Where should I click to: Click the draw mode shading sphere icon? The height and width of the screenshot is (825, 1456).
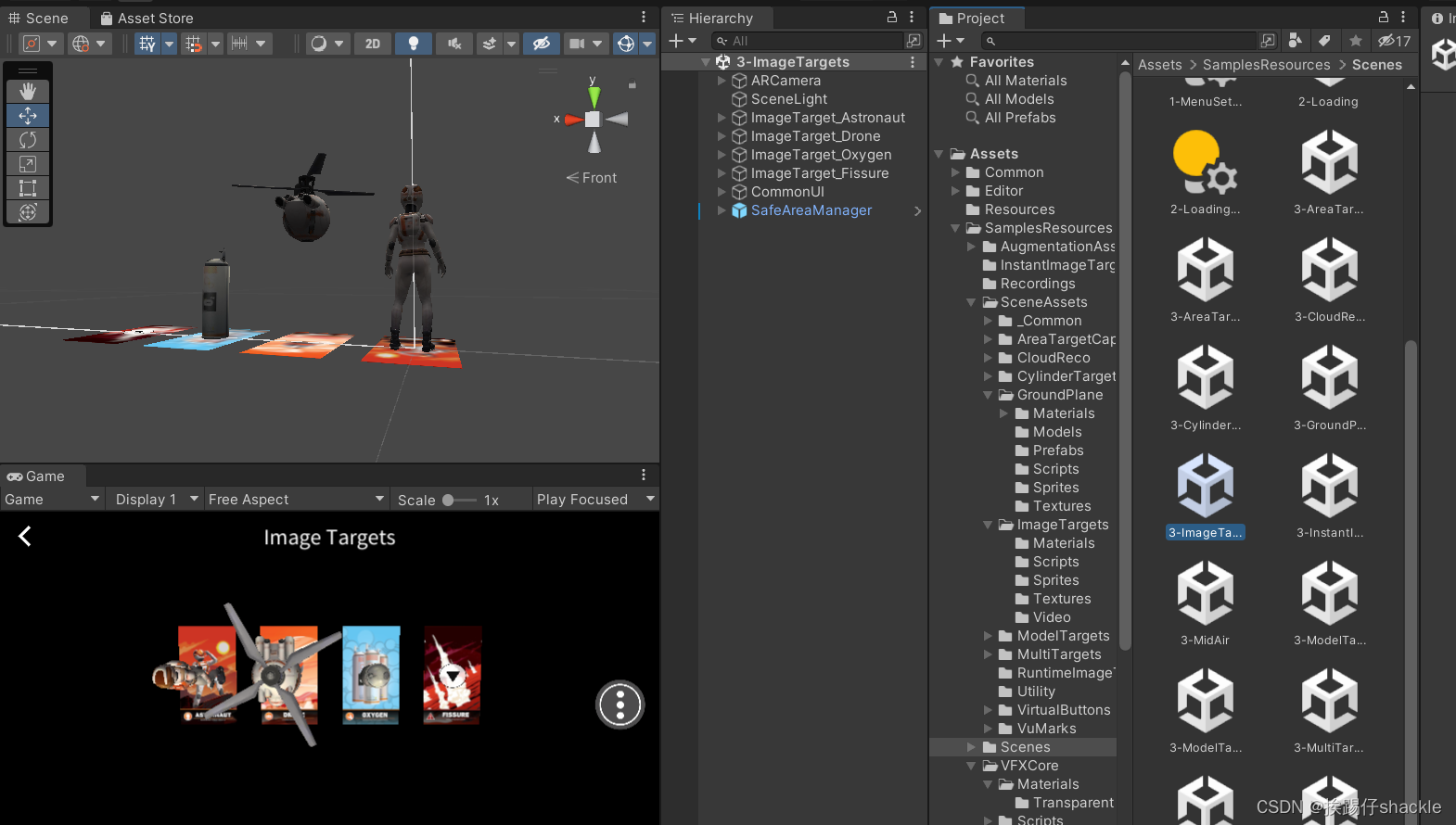[x=319, y=44]
